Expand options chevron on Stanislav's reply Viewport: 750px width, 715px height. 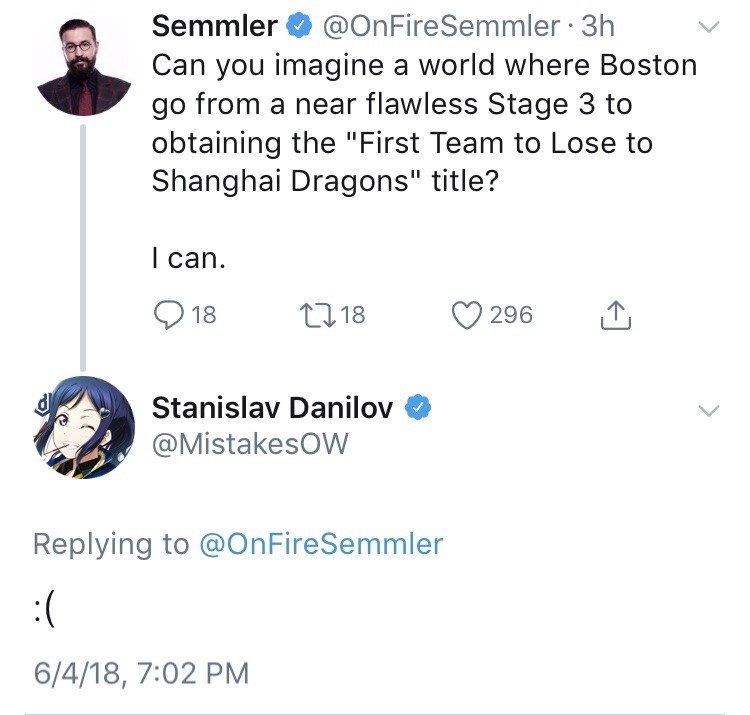pyautogui.click(x=707, y=410)
